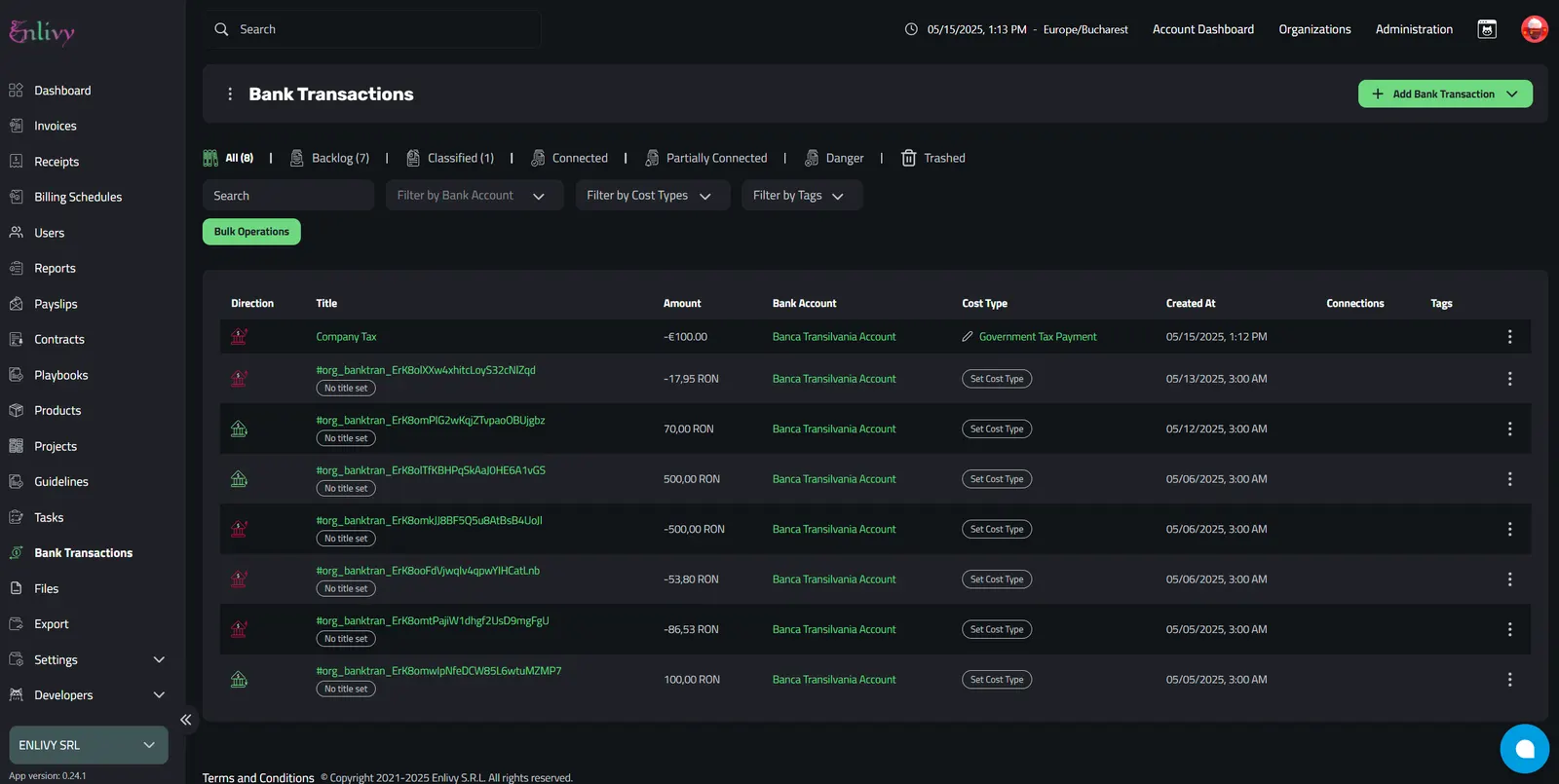This screenshot has height=784, width=1559.
Task: Go to Users in sidebar
Action: coord(49,233)
